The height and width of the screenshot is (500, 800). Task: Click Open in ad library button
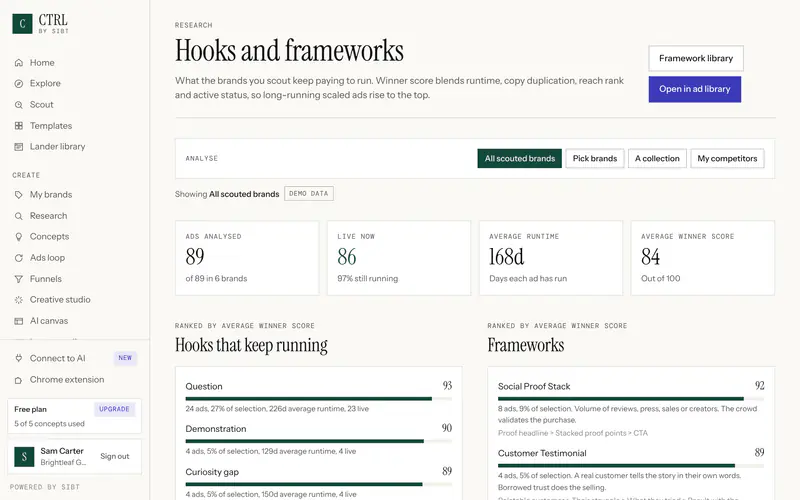[x=694, y=89]
